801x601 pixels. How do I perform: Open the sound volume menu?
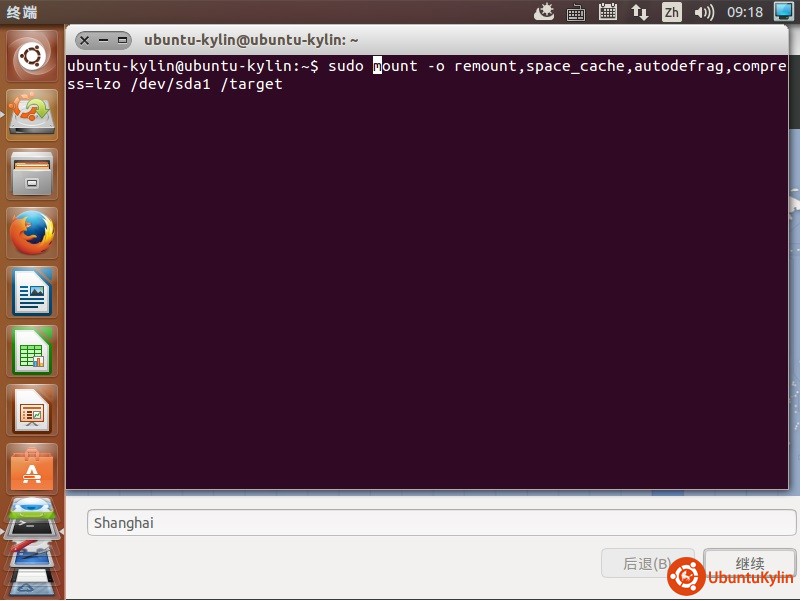(704, 13)
